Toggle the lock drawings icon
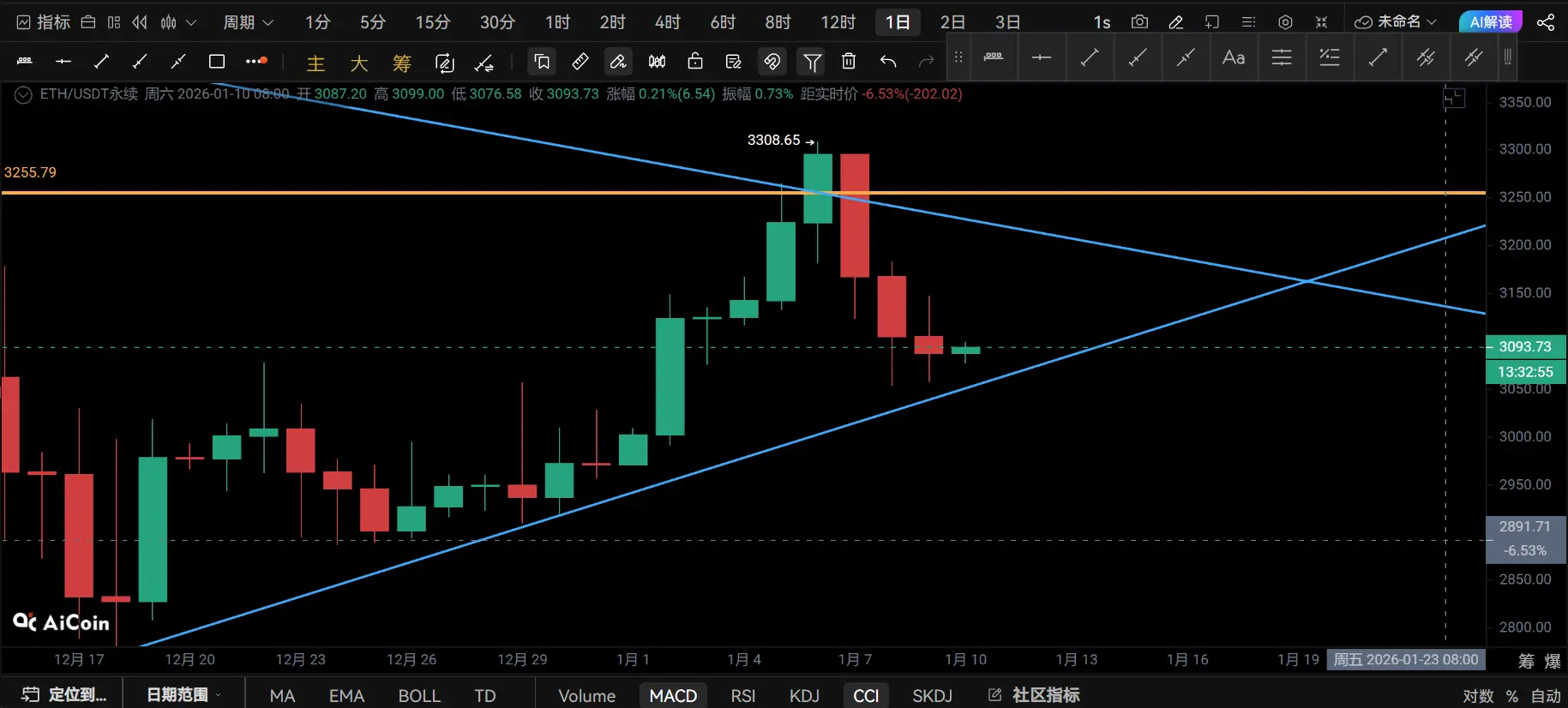The width and height of the screenshot is (1568, 708). click(695, 61)
